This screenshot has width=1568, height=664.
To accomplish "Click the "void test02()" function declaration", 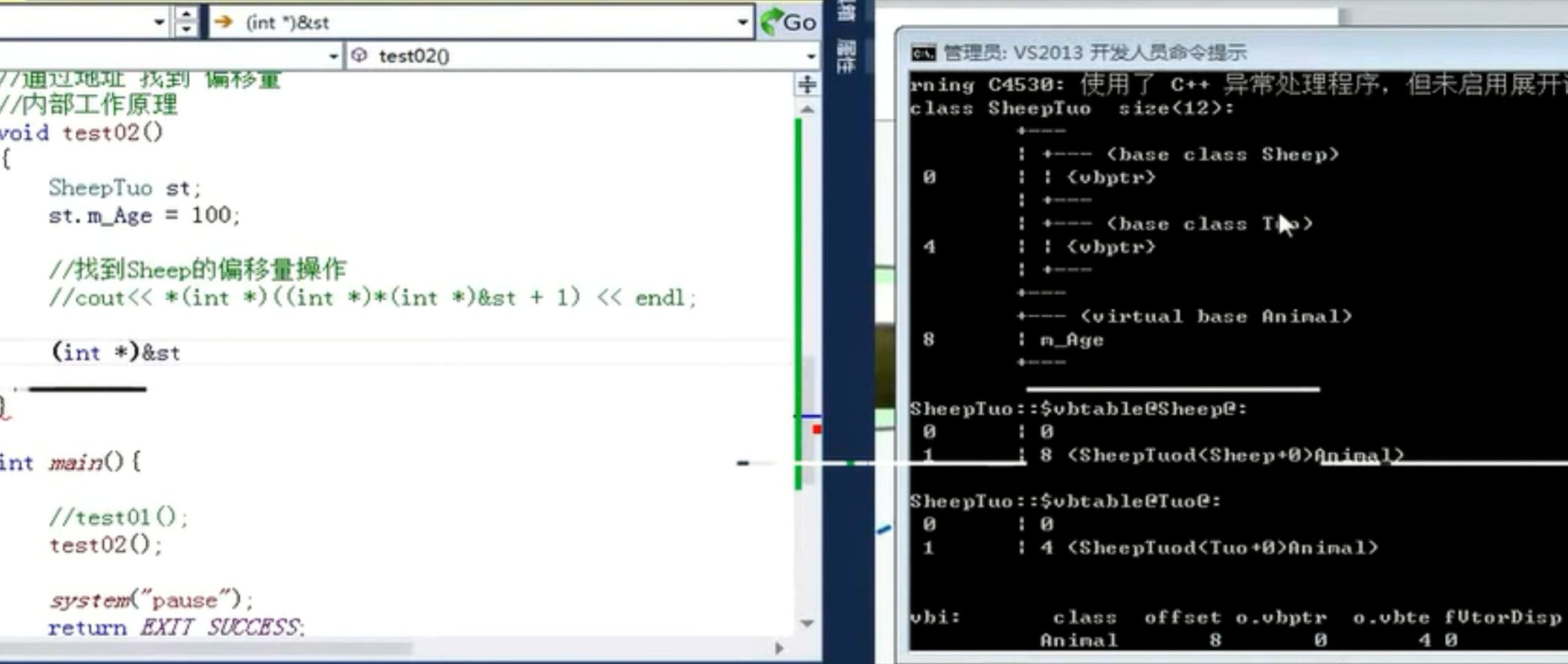I will (x=81, y=133).
